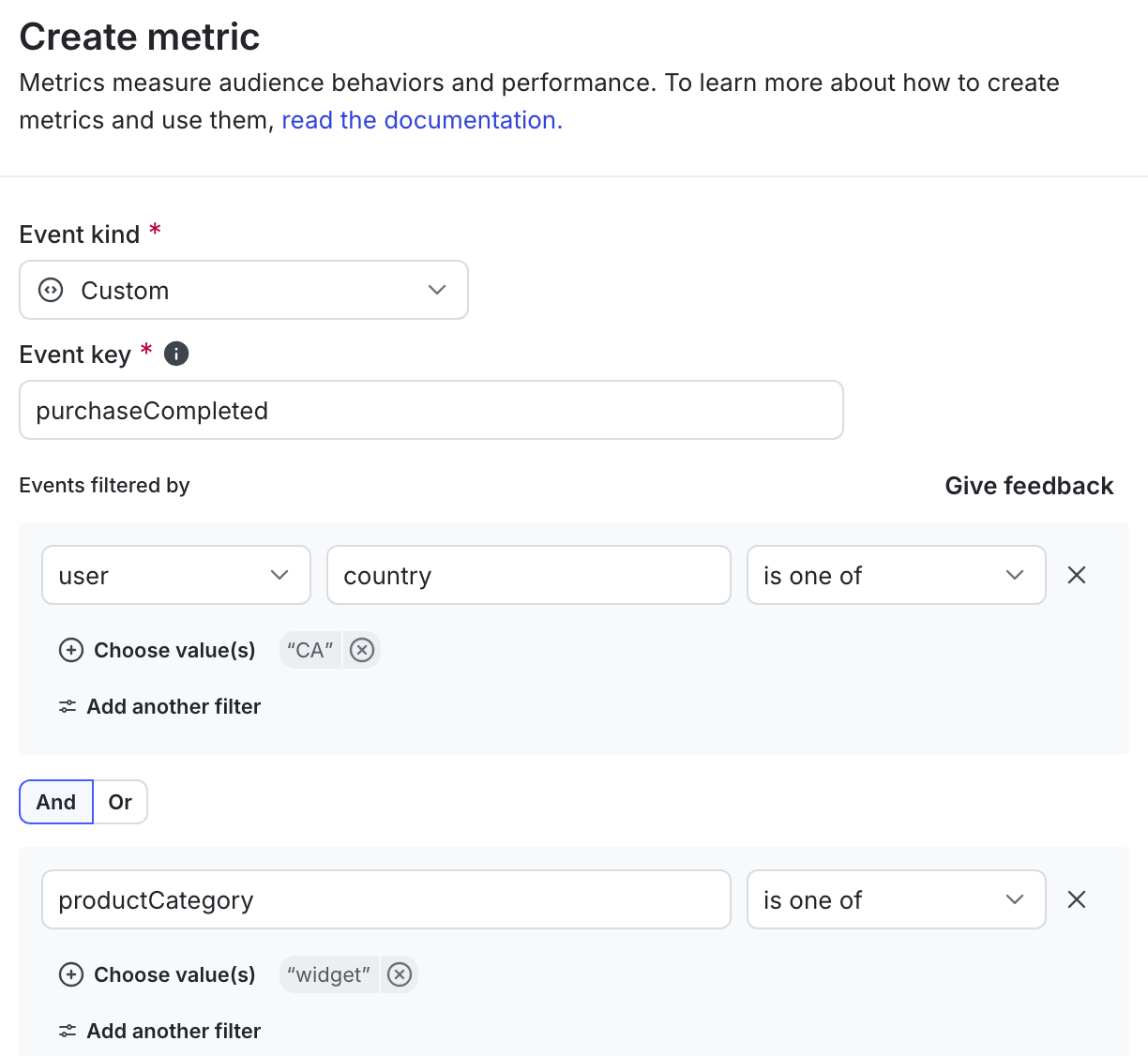Select the Or condition toggle
This screenshot has width=1148, height=1056.
pyautogui.click(x=120, y=802)
